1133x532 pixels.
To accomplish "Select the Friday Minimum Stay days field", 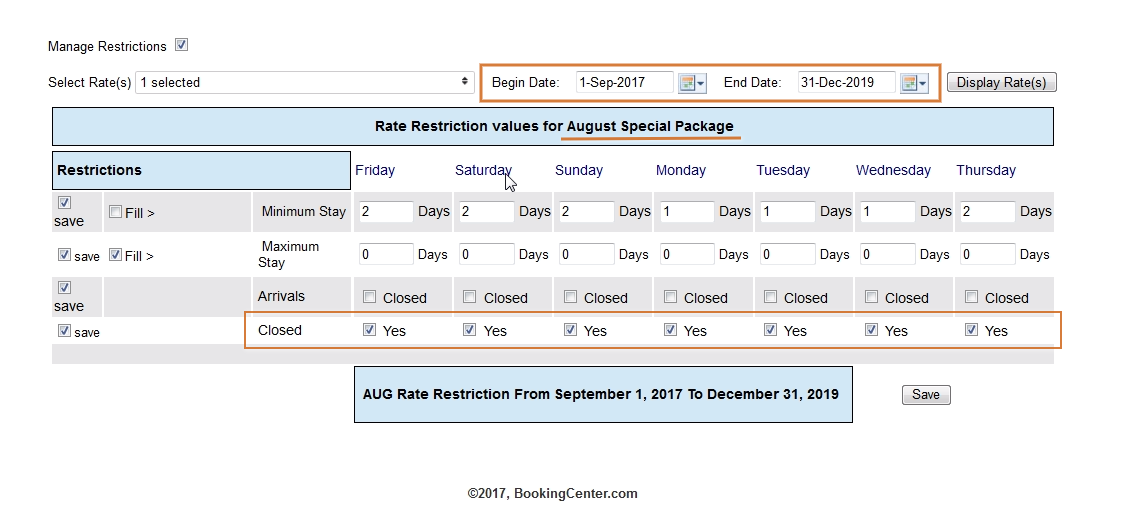I will coord(386,212).
